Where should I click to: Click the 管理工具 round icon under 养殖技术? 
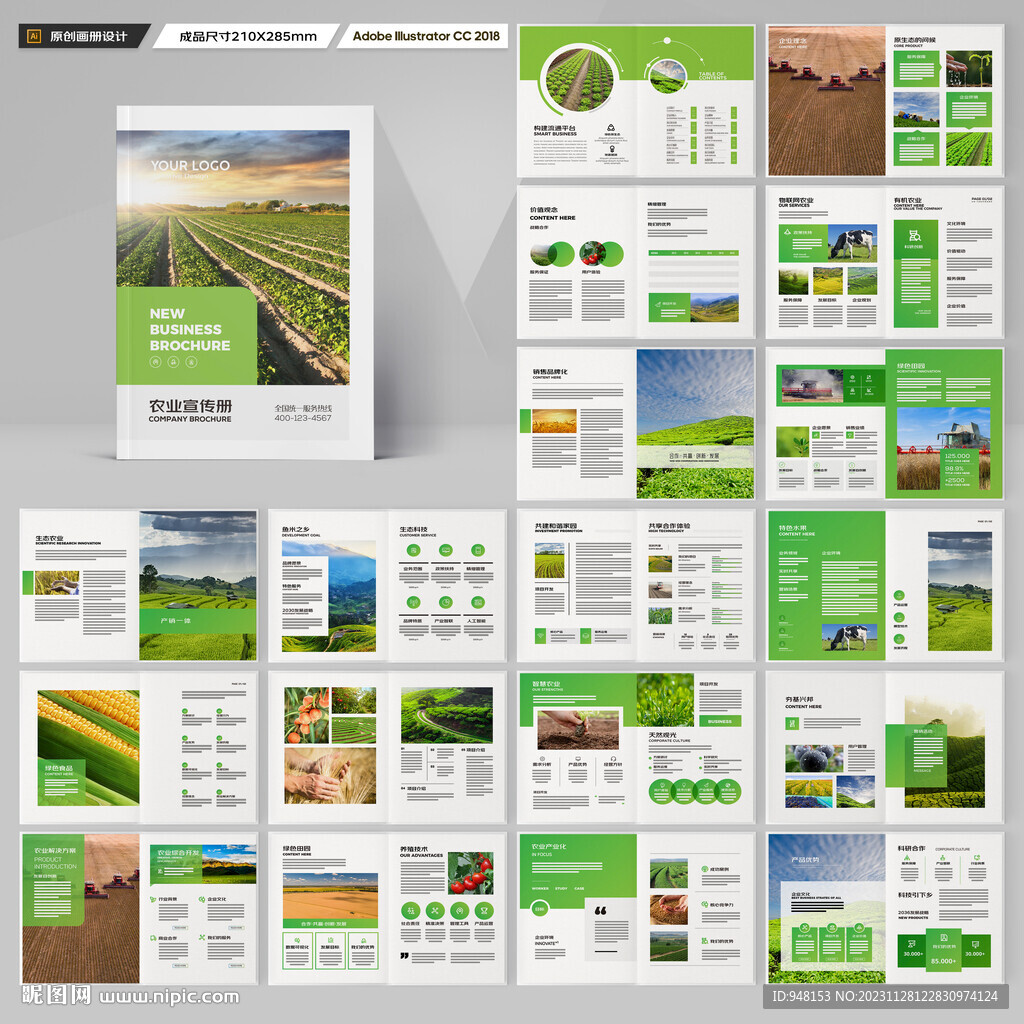(x=460, y=910)
